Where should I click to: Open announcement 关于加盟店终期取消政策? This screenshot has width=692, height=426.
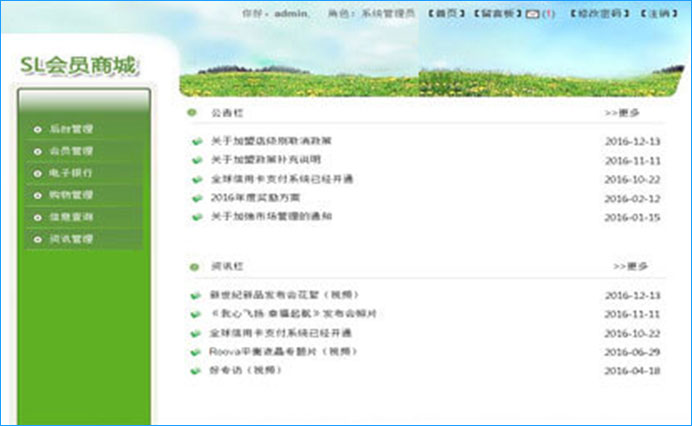(x=270, y=141)
